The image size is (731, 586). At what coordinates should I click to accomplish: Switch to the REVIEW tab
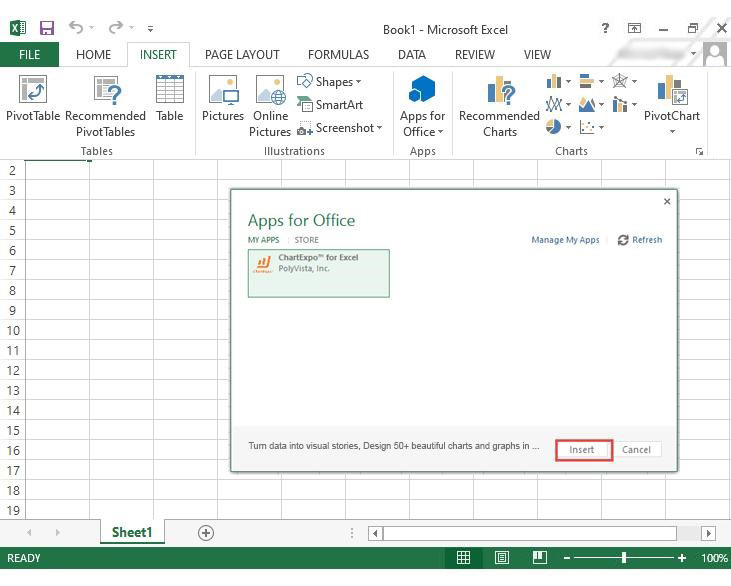(475, 55)
